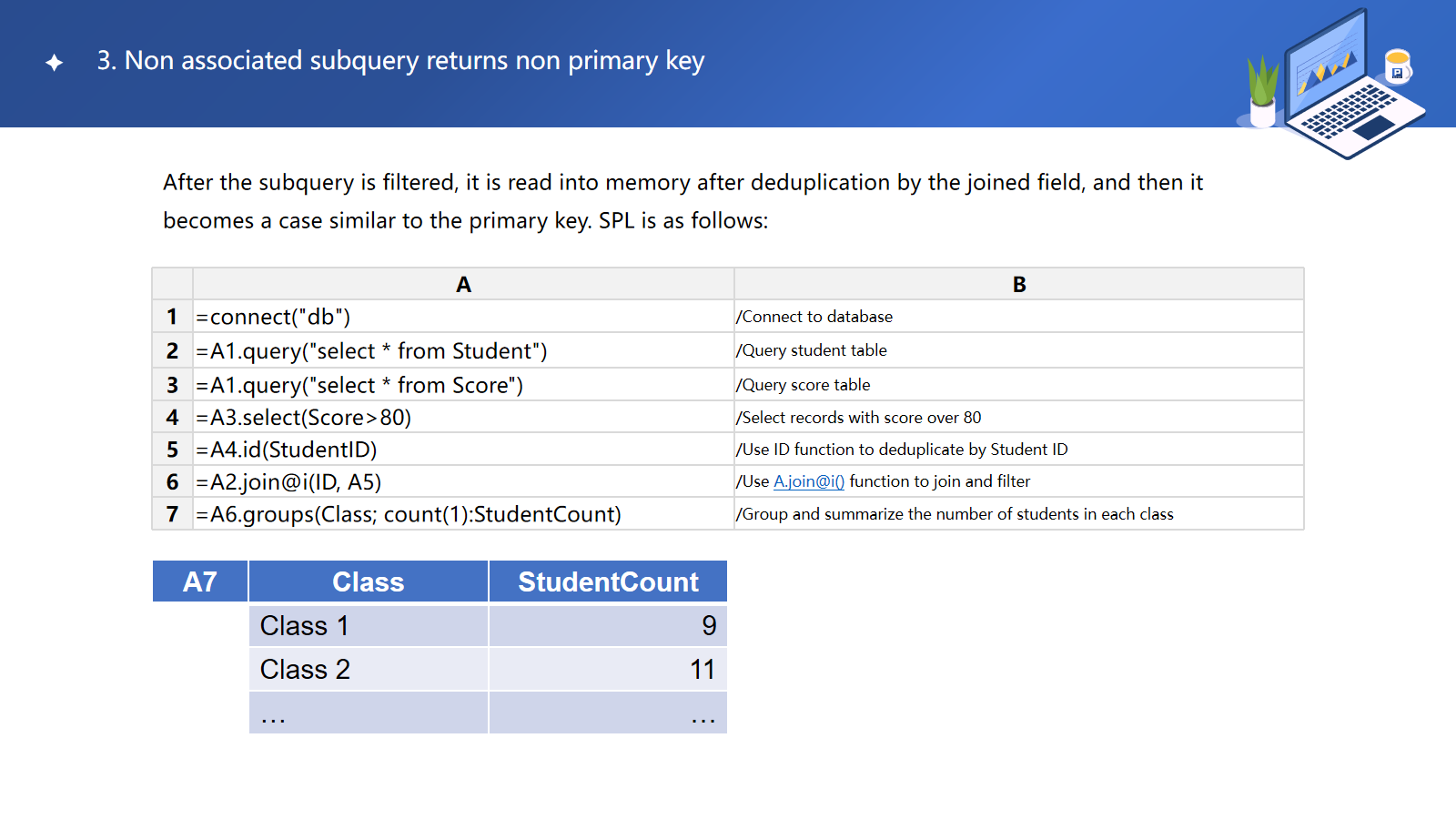Click the coffee cup illustration

(1397, 66)
